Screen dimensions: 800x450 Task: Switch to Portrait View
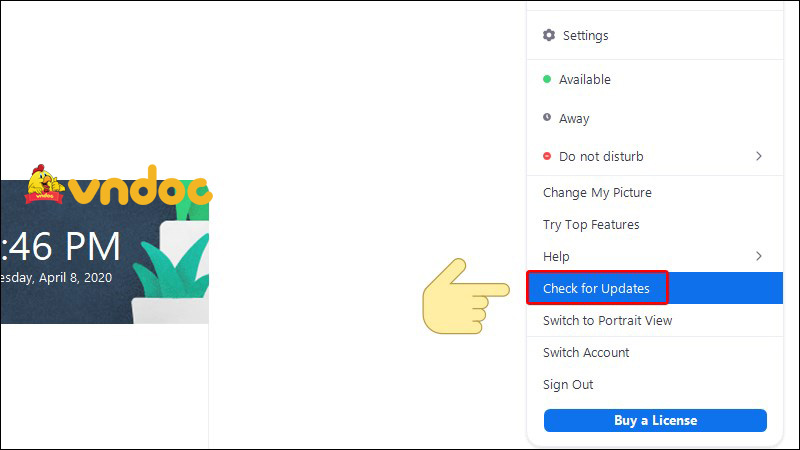pos(607,321)
